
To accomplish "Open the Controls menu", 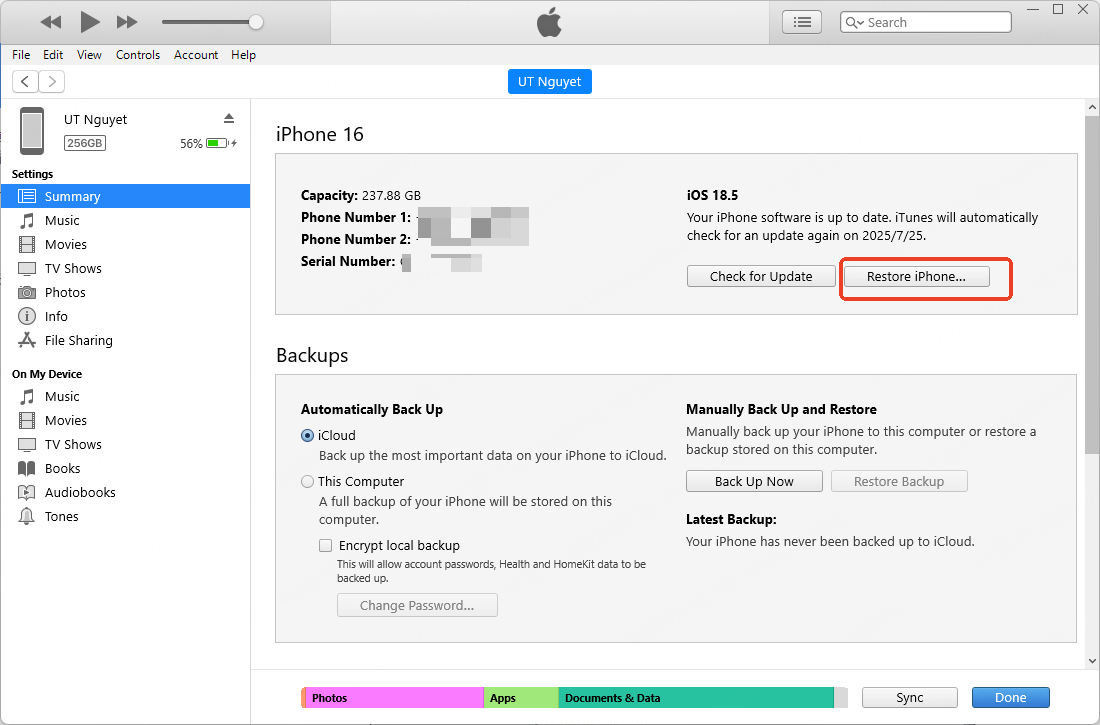I will click(138, 55).
